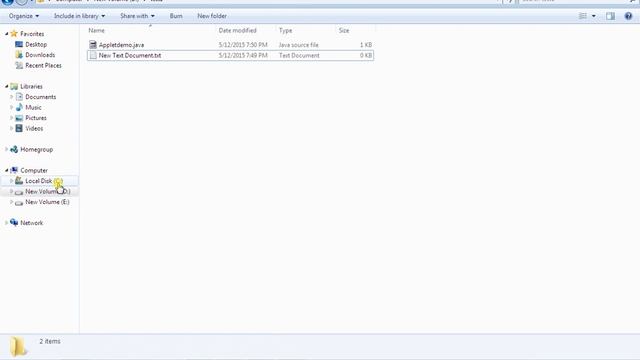Click the New Text Document.txt name
The image size is (640, 360).
pyautogui.click(x=130, y=56)
